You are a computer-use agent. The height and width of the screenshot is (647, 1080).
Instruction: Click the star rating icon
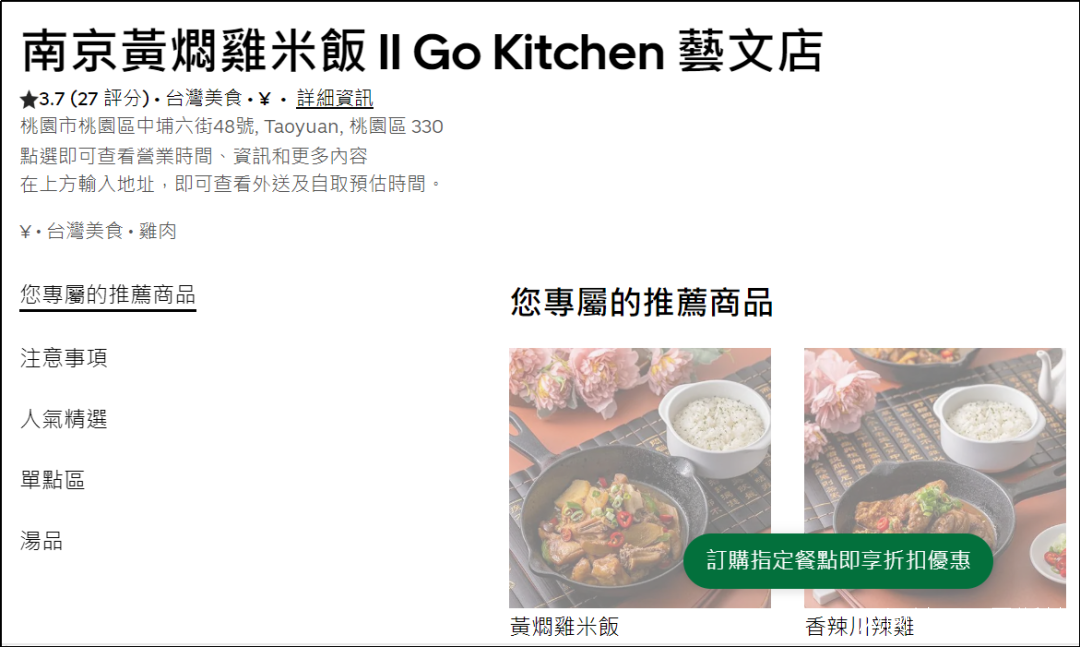coord(29,100)
